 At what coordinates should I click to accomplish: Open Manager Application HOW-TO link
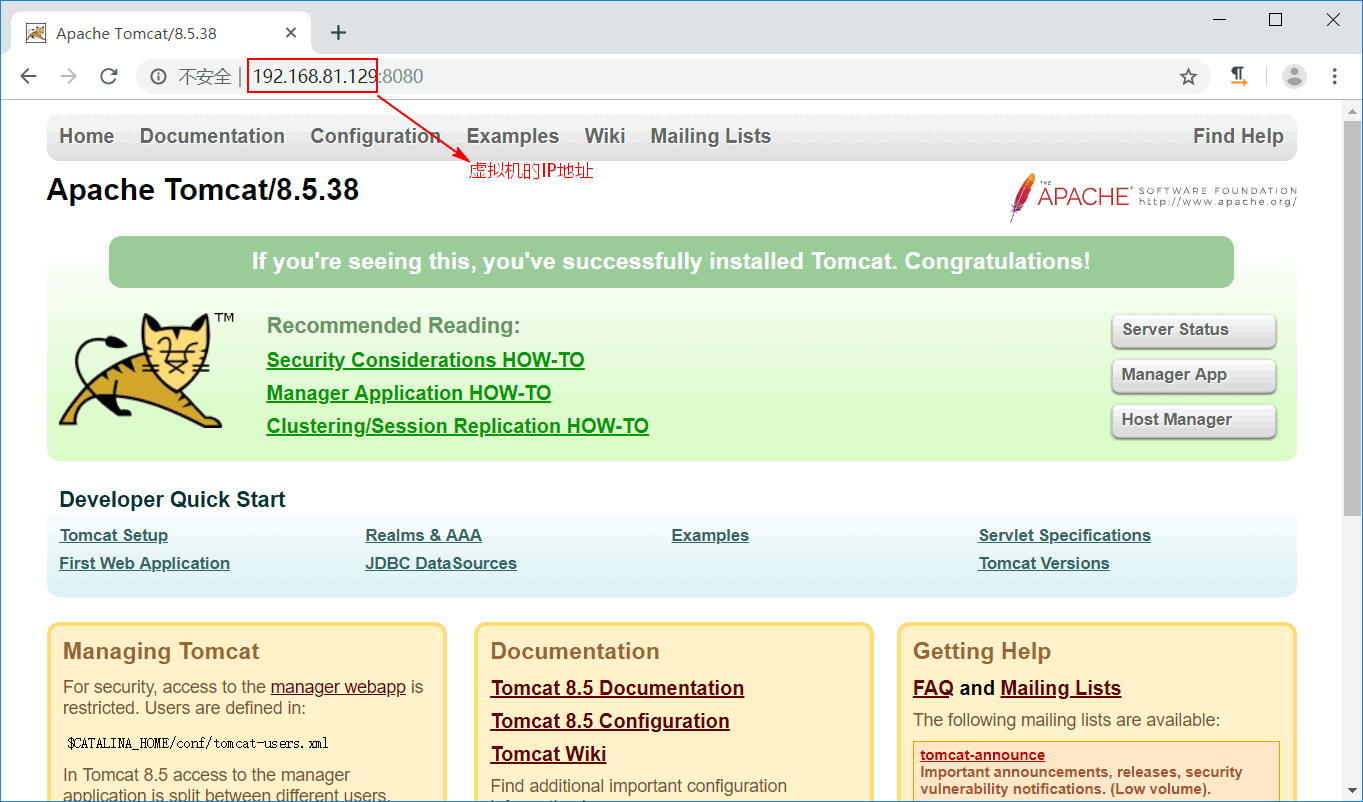[409, 393]
